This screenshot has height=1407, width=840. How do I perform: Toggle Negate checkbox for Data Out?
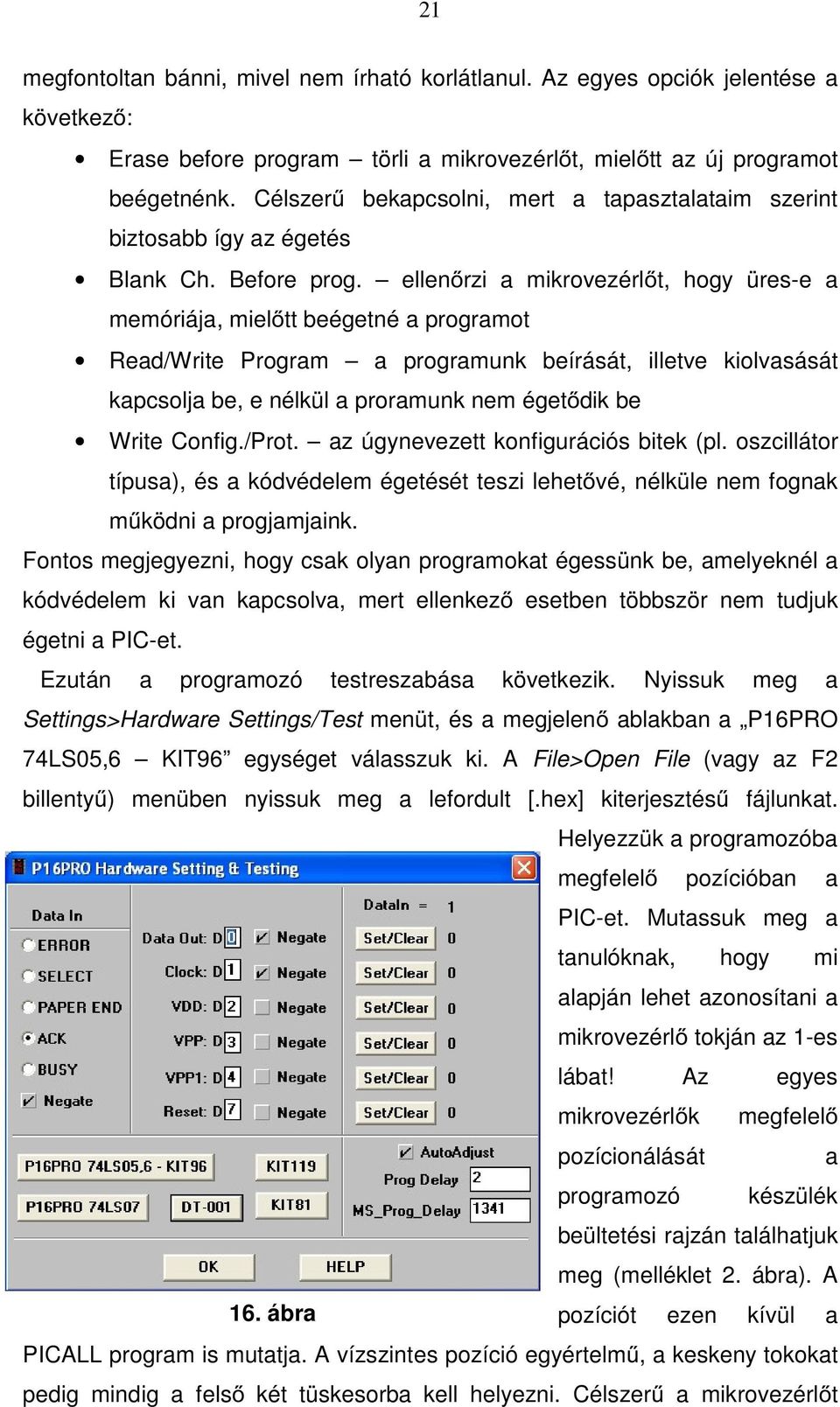(262, 937)
